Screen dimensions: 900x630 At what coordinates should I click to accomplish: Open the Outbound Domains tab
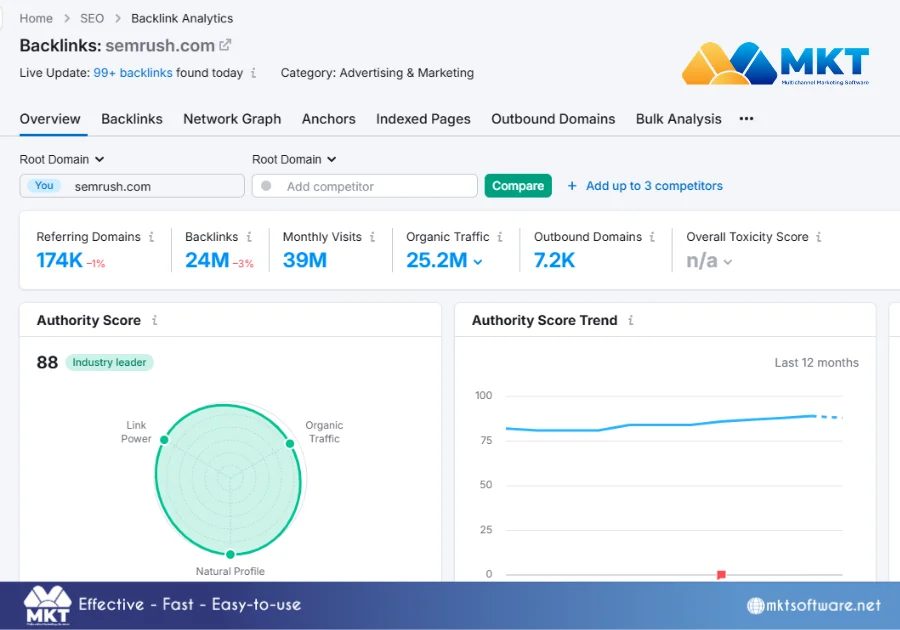553,119
